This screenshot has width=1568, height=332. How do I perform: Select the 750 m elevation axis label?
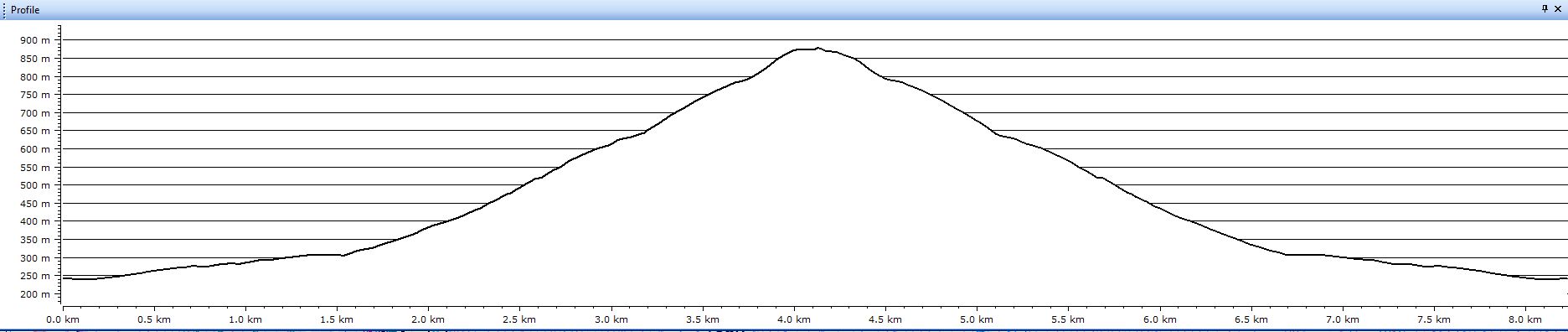pyautogui.click(x=35, y=95)
